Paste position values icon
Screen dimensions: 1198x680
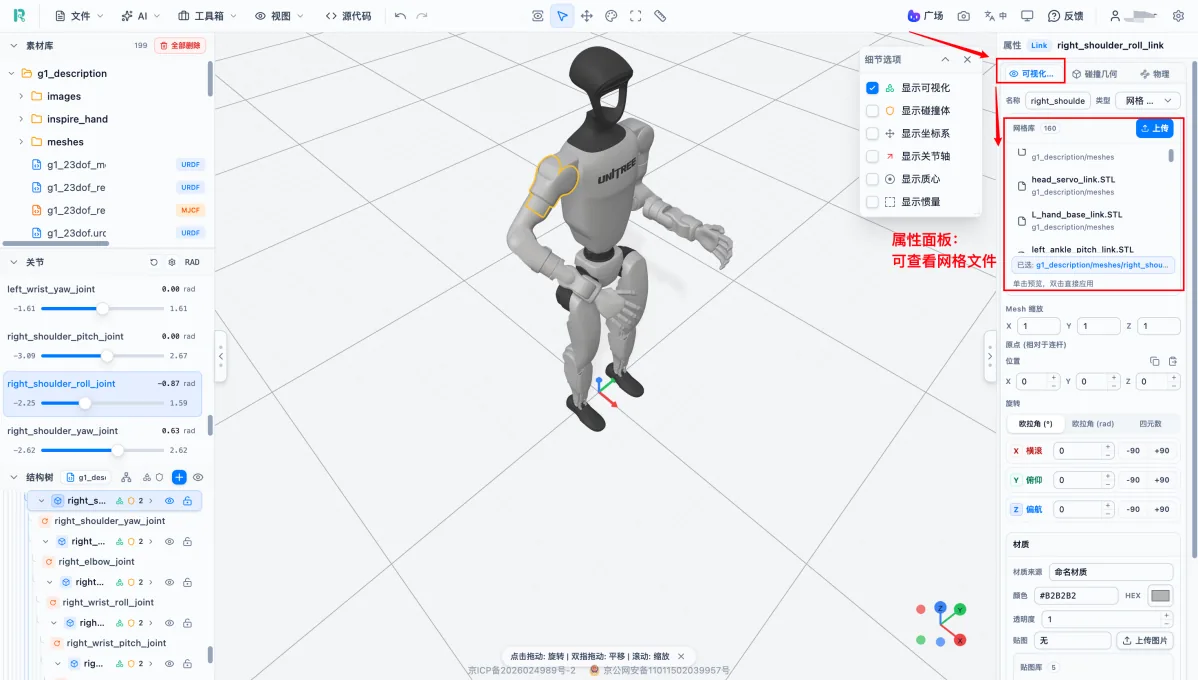(1173, 361)
